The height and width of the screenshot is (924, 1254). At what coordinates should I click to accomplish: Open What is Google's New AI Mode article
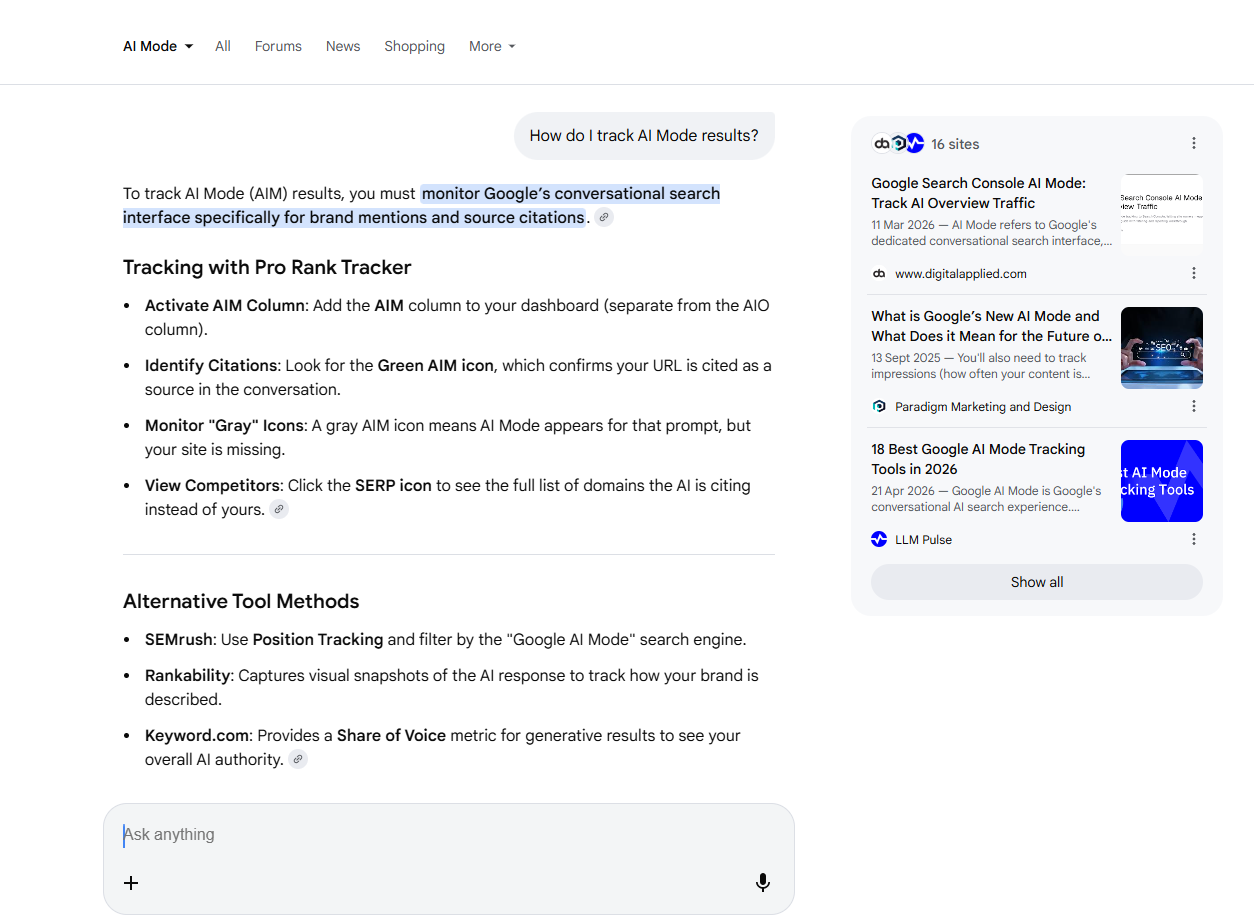pyautogui.click(x=991, y=326)
